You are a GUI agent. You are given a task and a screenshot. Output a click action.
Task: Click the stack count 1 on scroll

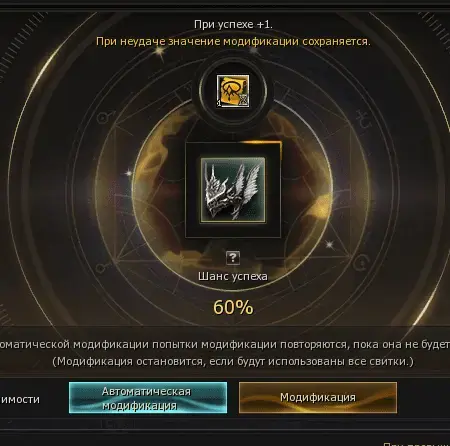pyautogui.click(x=219, y=103)
